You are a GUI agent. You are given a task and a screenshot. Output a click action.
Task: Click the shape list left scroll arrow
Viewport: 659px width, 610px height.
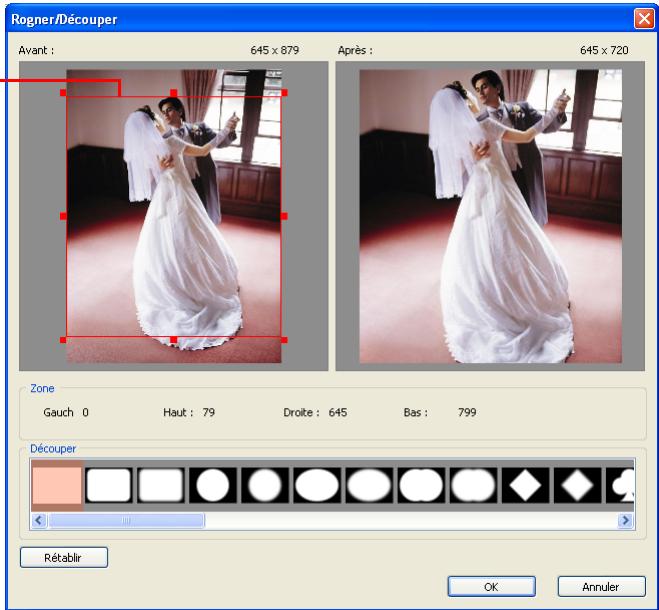pyautogui.click(x=39, y=520)
